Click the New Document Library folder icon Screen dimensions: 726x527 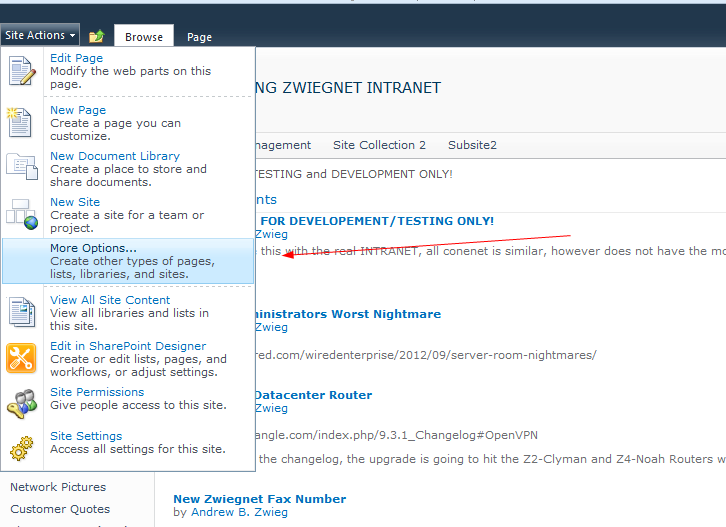22,166
